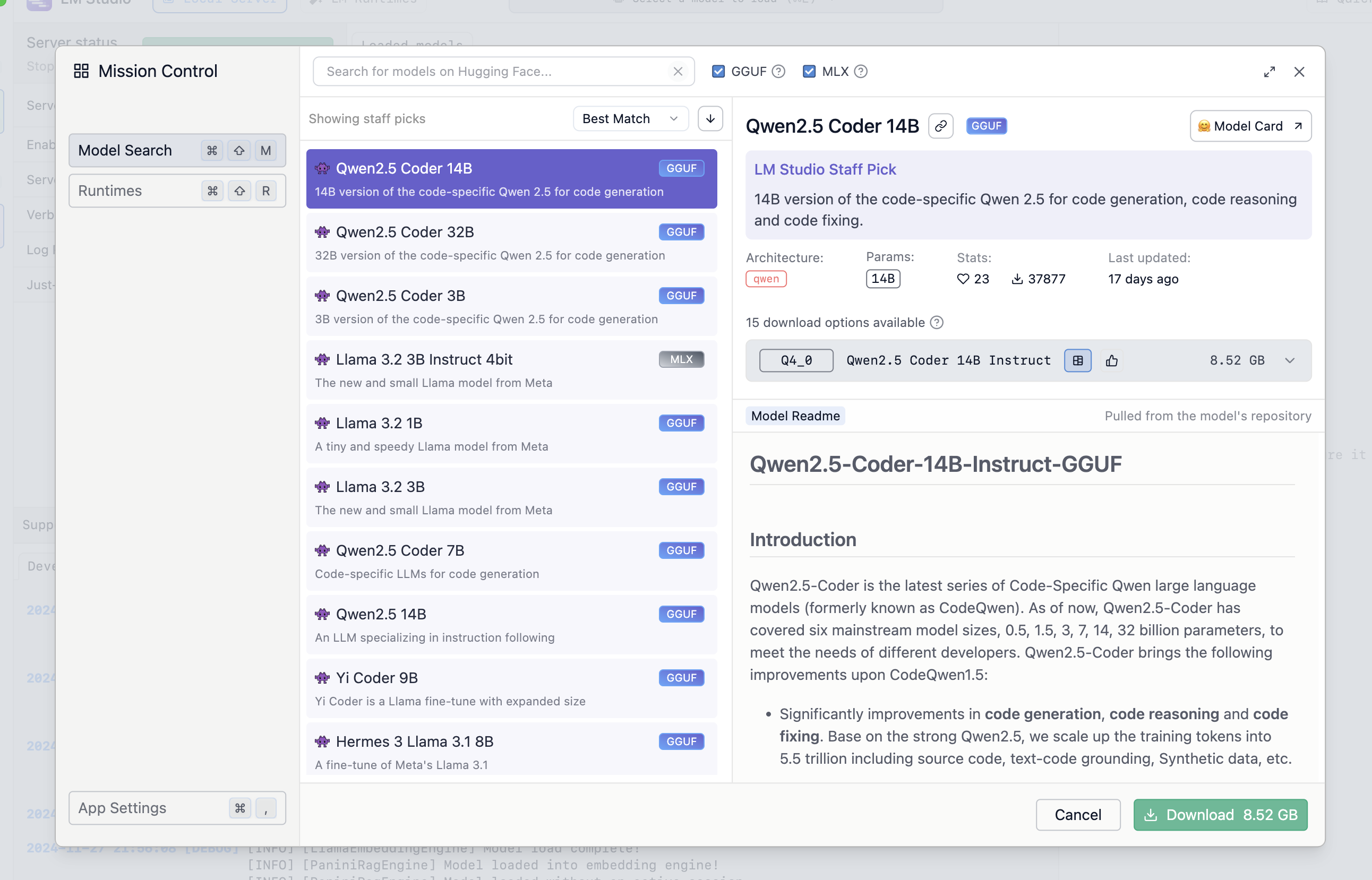Click the Q4_0 quantization tag
The image size is (1372, 880).
pyautogui.click(x=796, y=360)
